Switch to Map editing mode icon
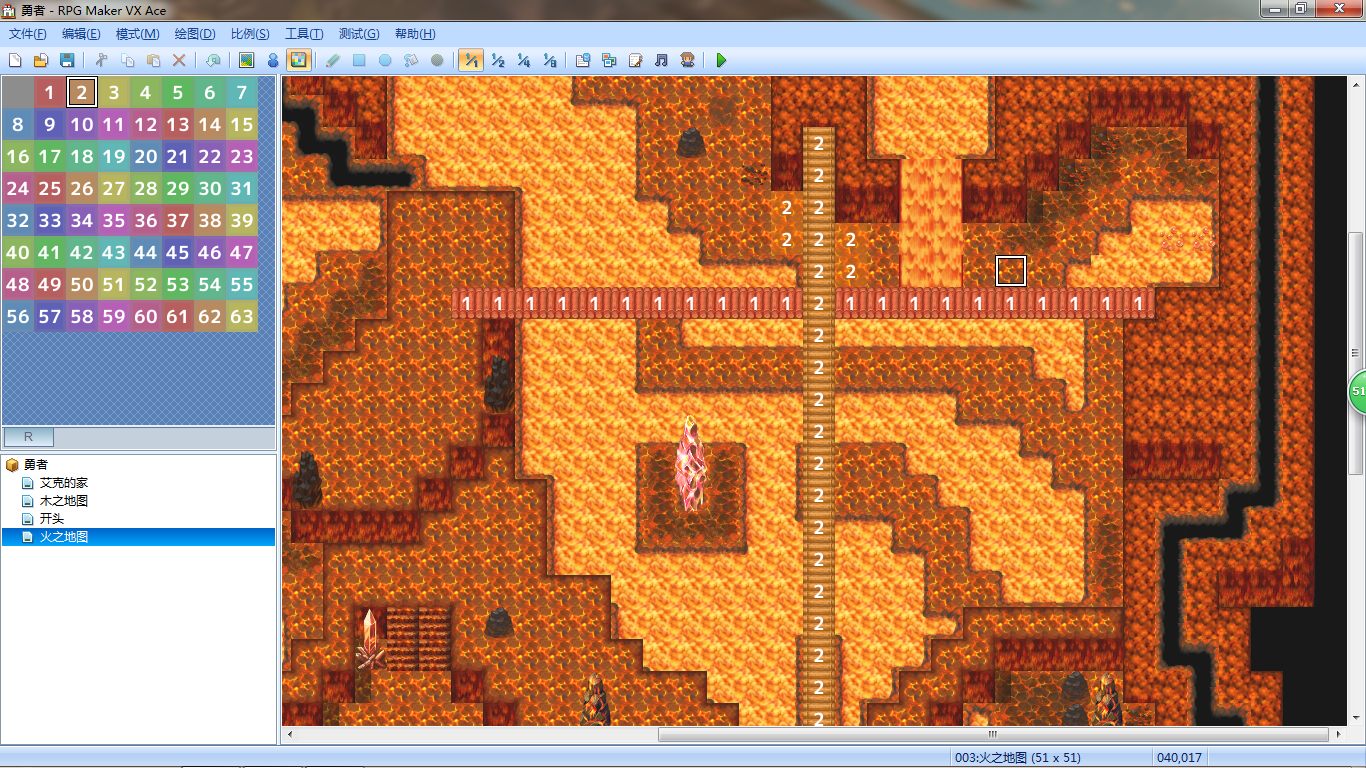This screenshot has width=1366, height=768. tap(246, 60)
